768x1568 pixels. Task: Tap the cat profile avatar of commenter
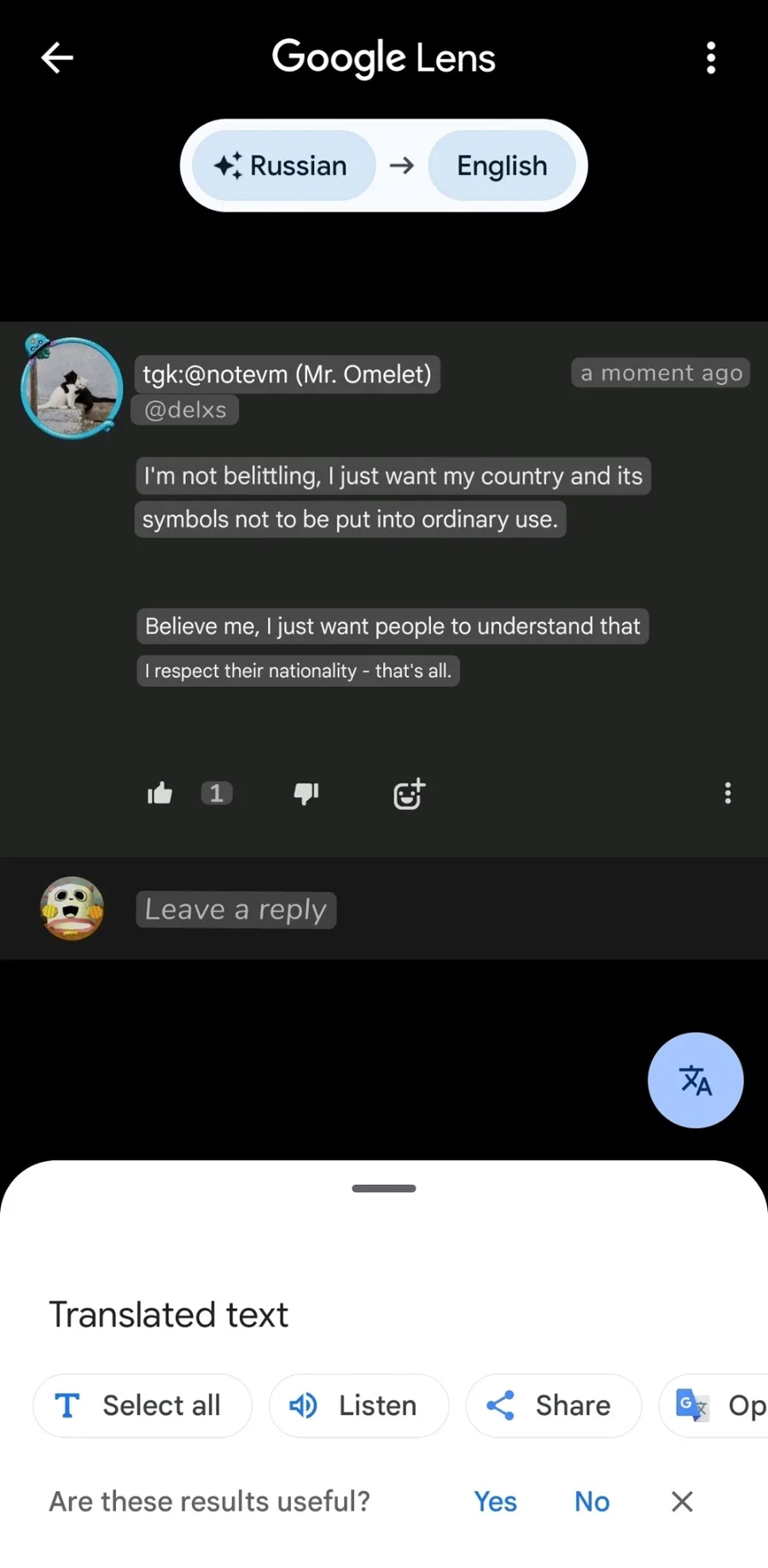pos(72,388)
